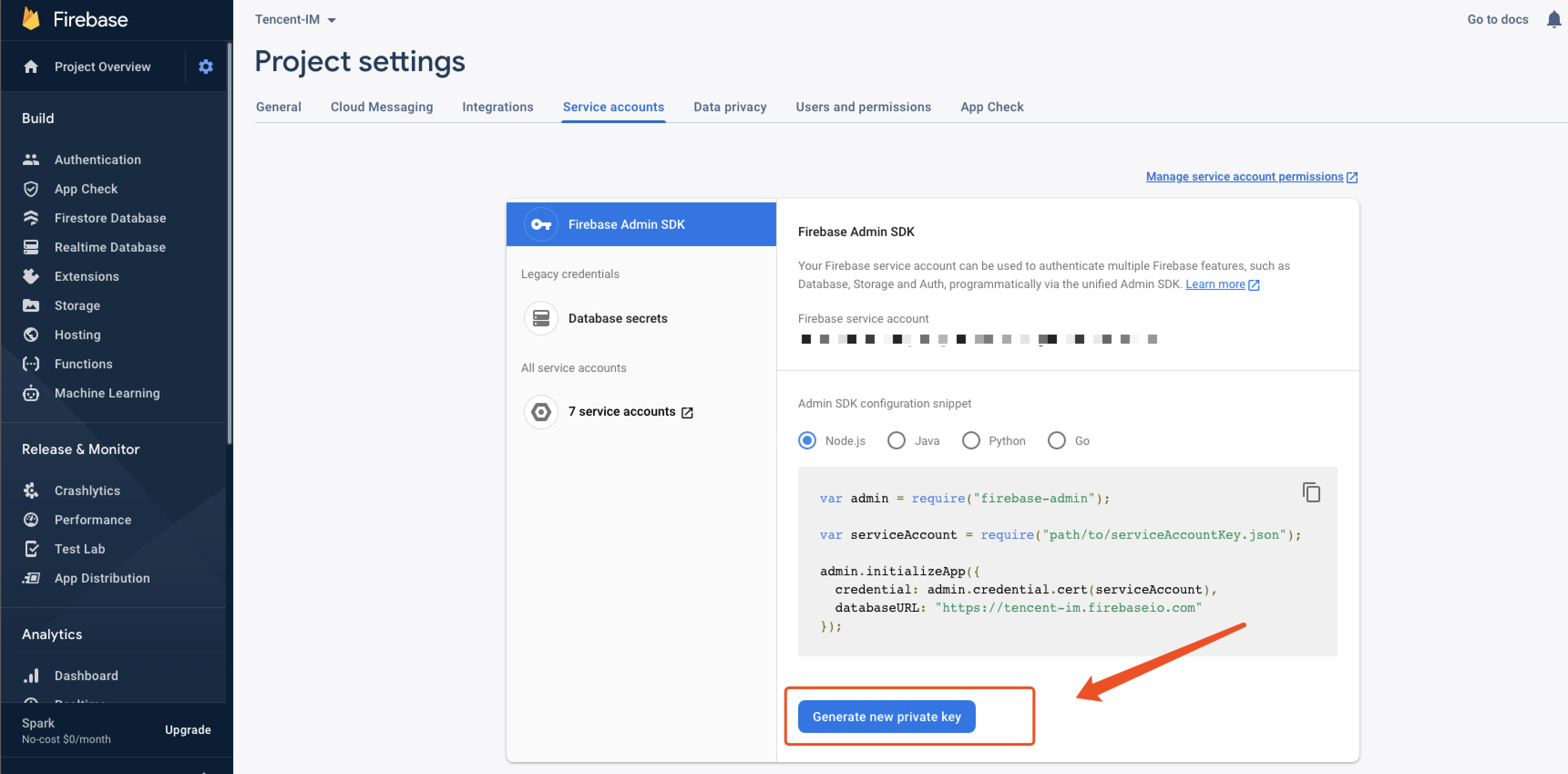Click the Firebase Admin SDK key icon
The height and width of the screenshot is (774, 1568).
(541, 225)
